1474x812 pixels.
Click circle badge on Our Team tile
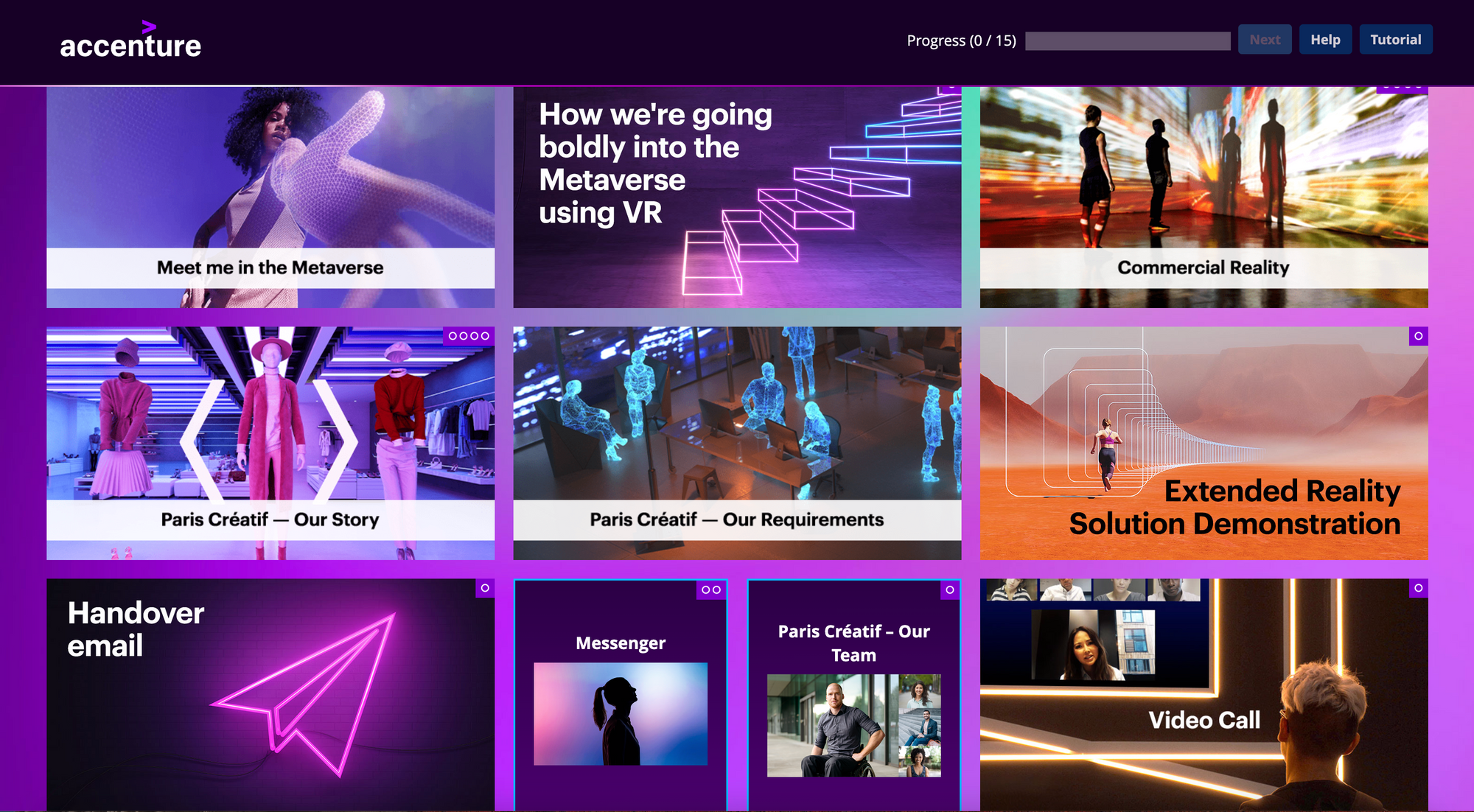pos(950,589)
